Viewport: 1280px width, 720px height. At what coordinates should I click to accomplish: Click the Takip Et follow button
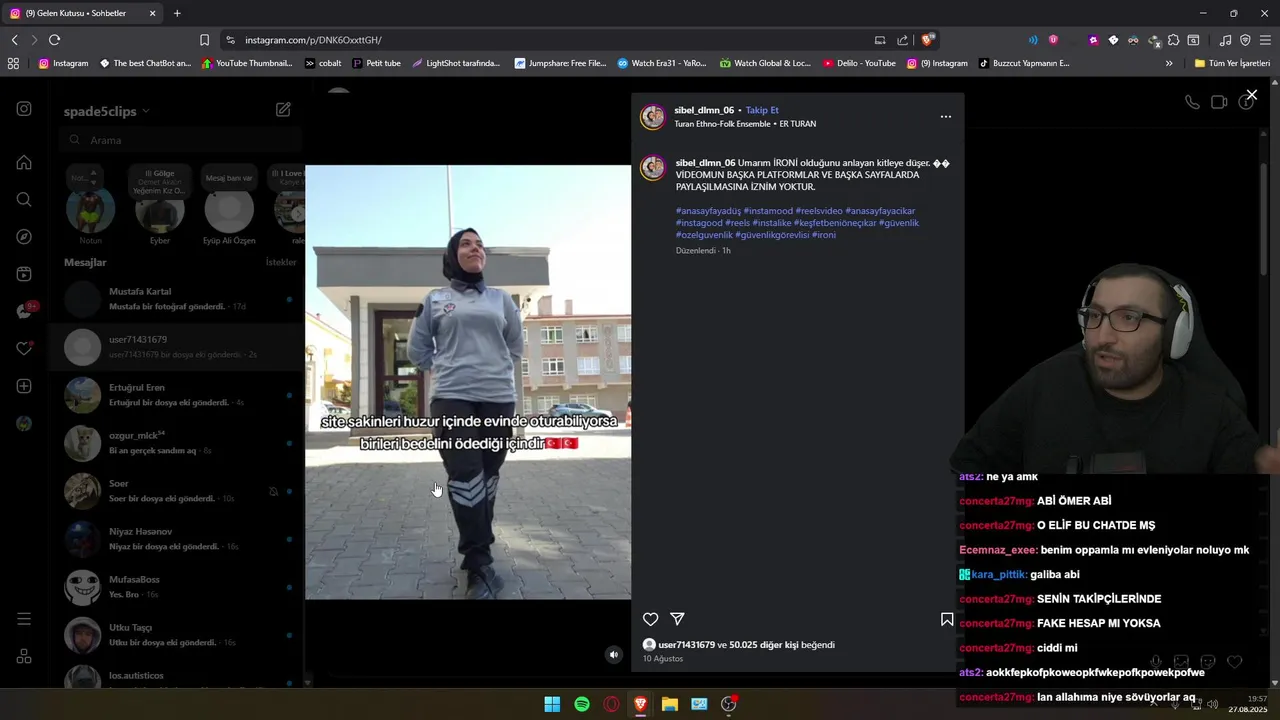tap(762, 110)
